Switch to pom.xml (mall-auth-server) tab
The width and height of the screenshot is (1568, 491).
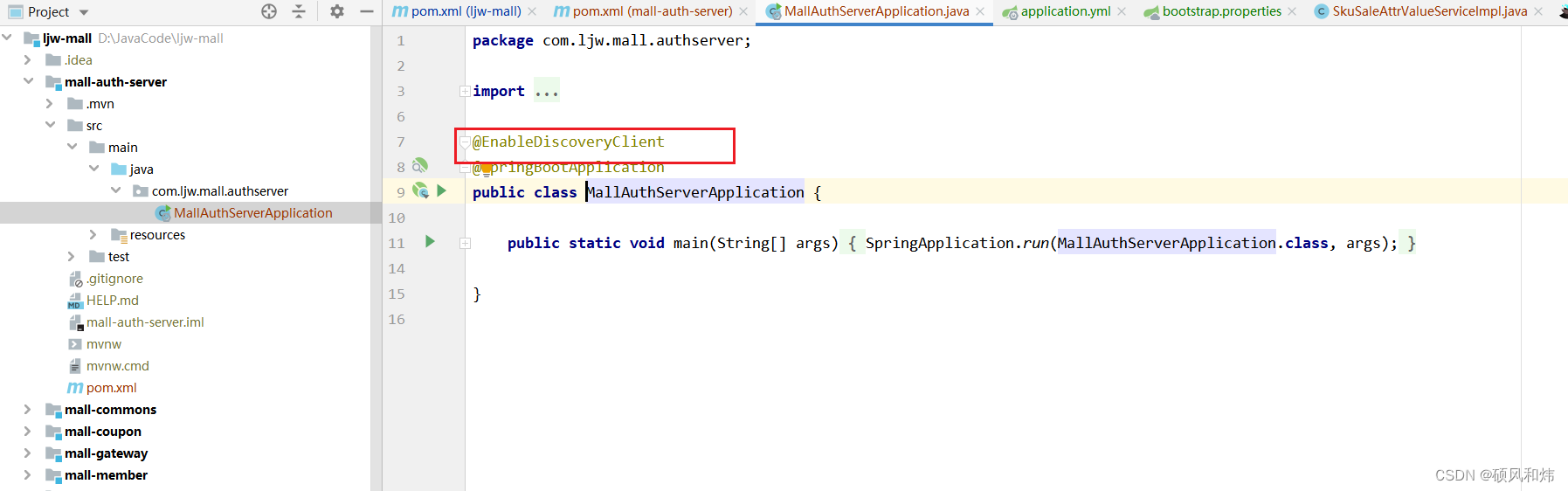[644, 11]
